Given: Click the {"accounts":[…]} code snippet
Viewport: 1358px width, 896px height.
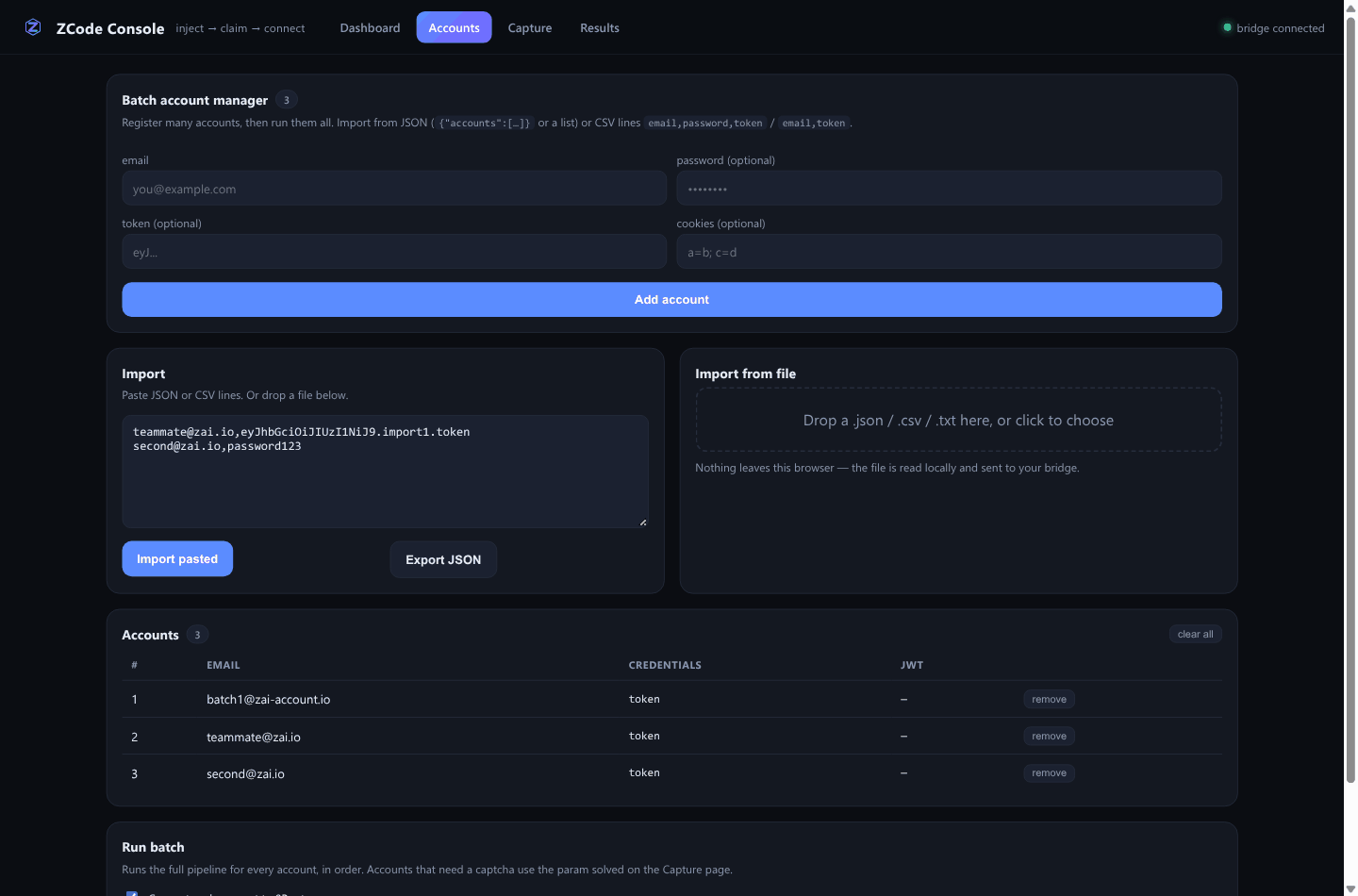Looking at the screenshot, I should [485, 123].
